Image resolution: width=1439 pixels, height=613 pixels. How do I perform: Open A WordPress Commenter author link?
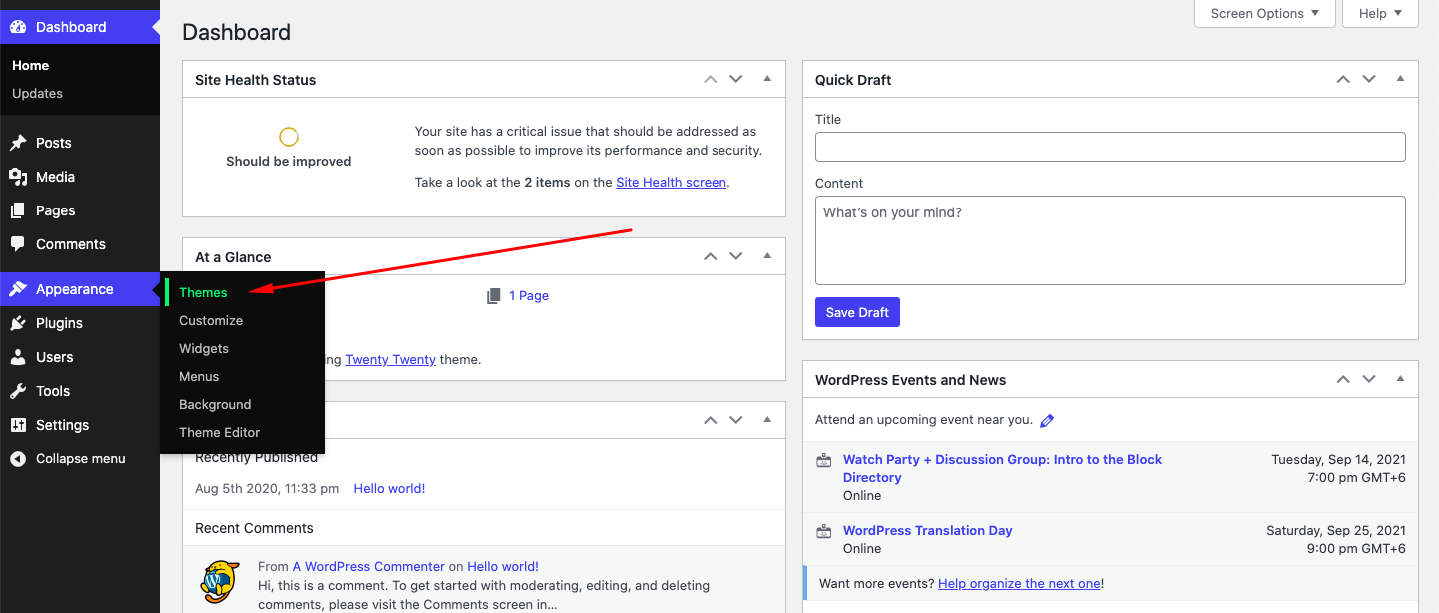click(x=368, y=566)
